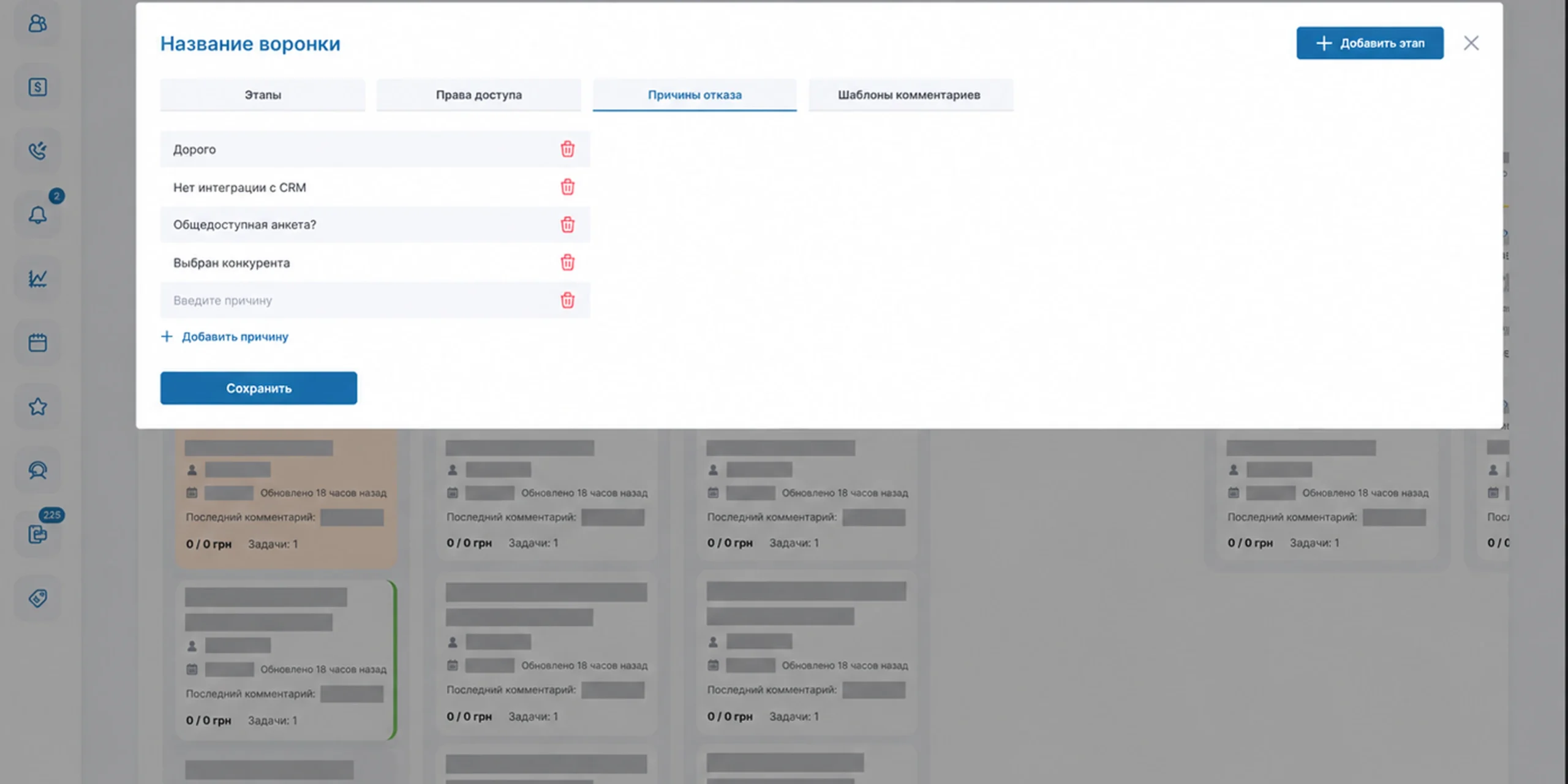
Task: Open the calendar sidebar icon
Action: (37, 342)
